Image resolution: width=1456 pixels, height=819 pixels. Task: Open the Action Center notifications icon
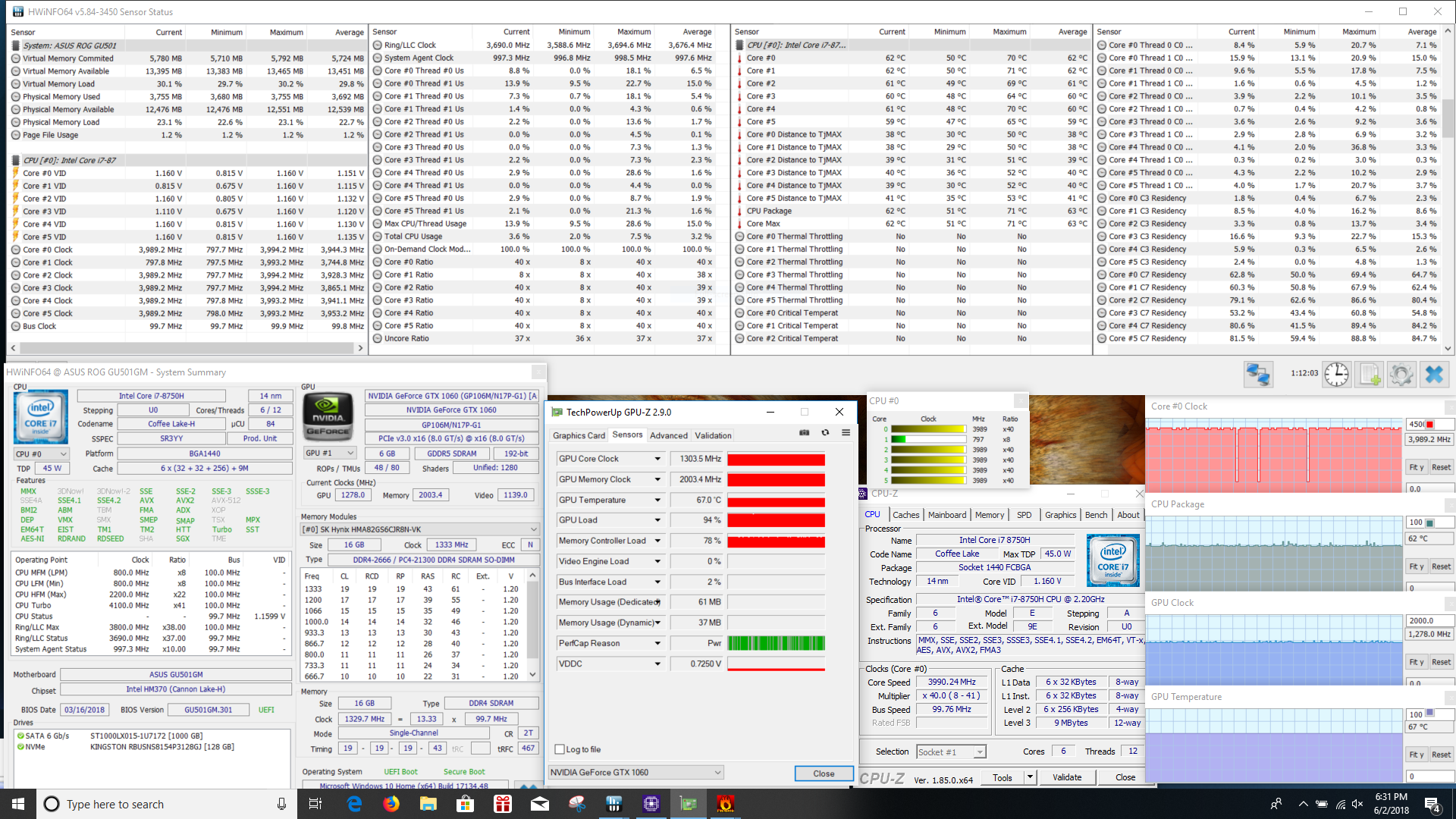click(x=1432, y=805)
